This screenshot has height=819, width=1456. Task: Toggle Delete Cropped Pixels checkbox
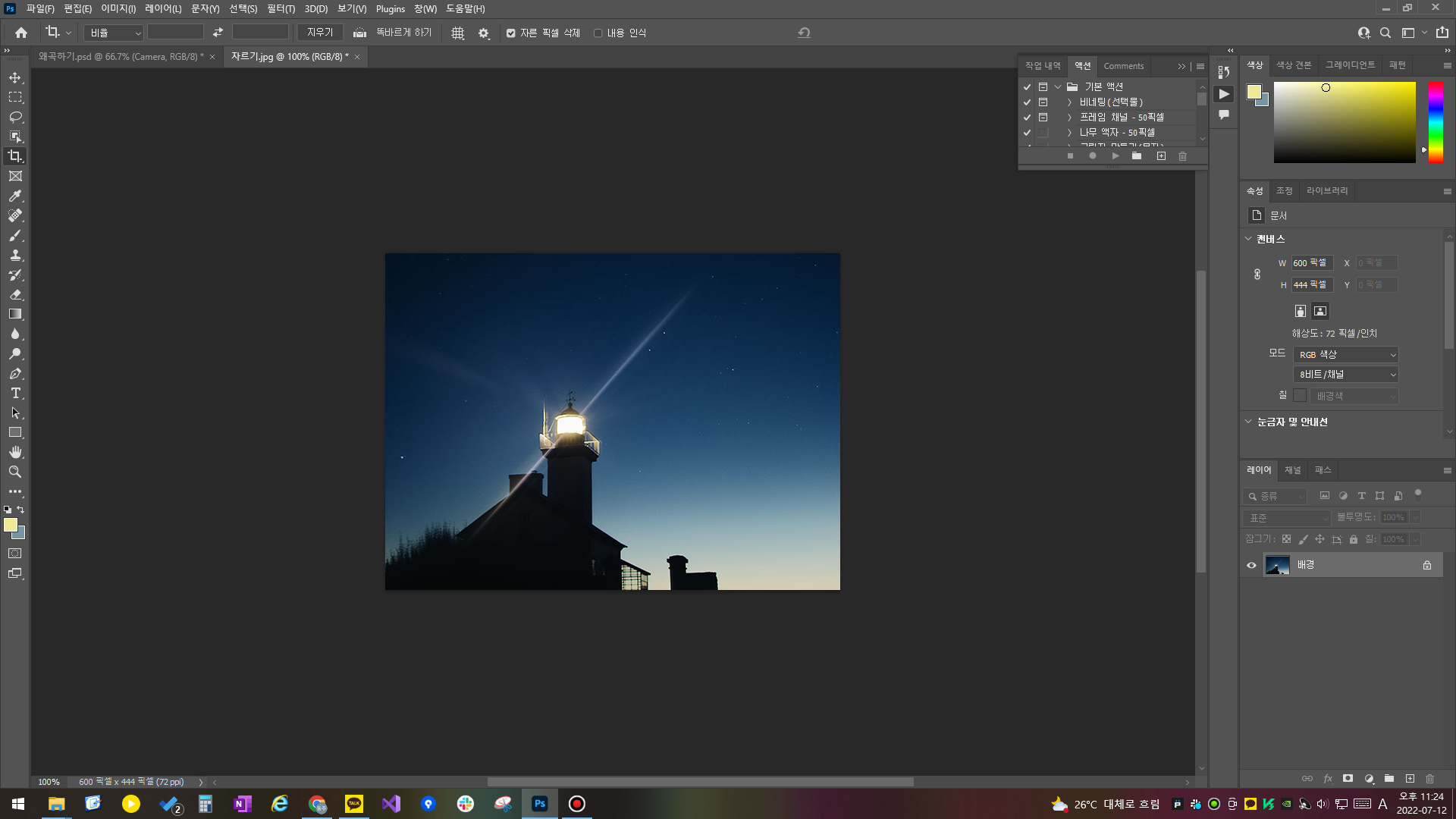click(511, 33)
